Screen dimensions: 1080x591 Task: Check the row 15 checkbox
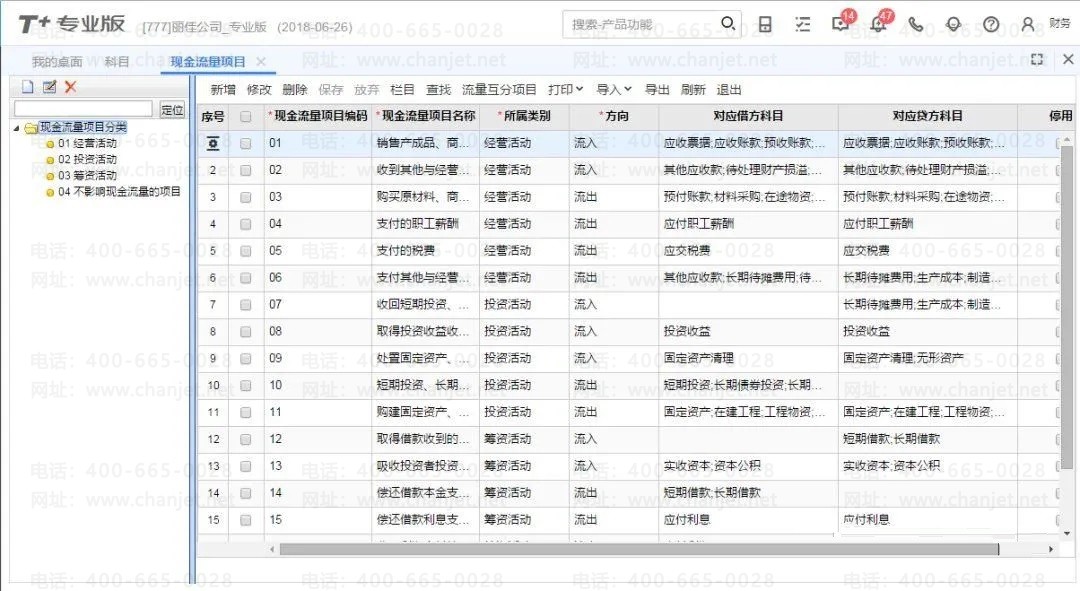pos(245,519)
